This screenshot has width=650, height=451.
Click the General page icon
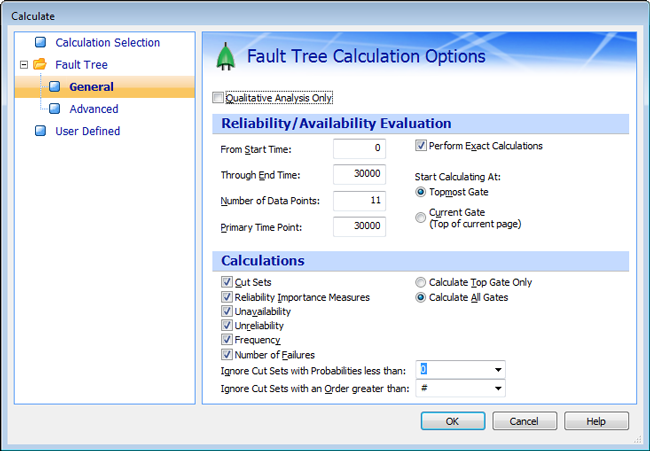(55, 87)
